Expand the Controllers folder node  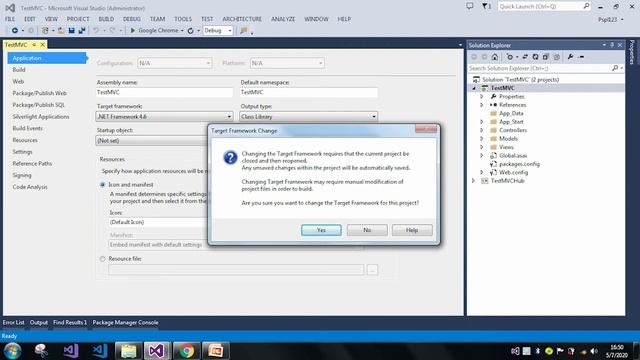coord(482,130)
